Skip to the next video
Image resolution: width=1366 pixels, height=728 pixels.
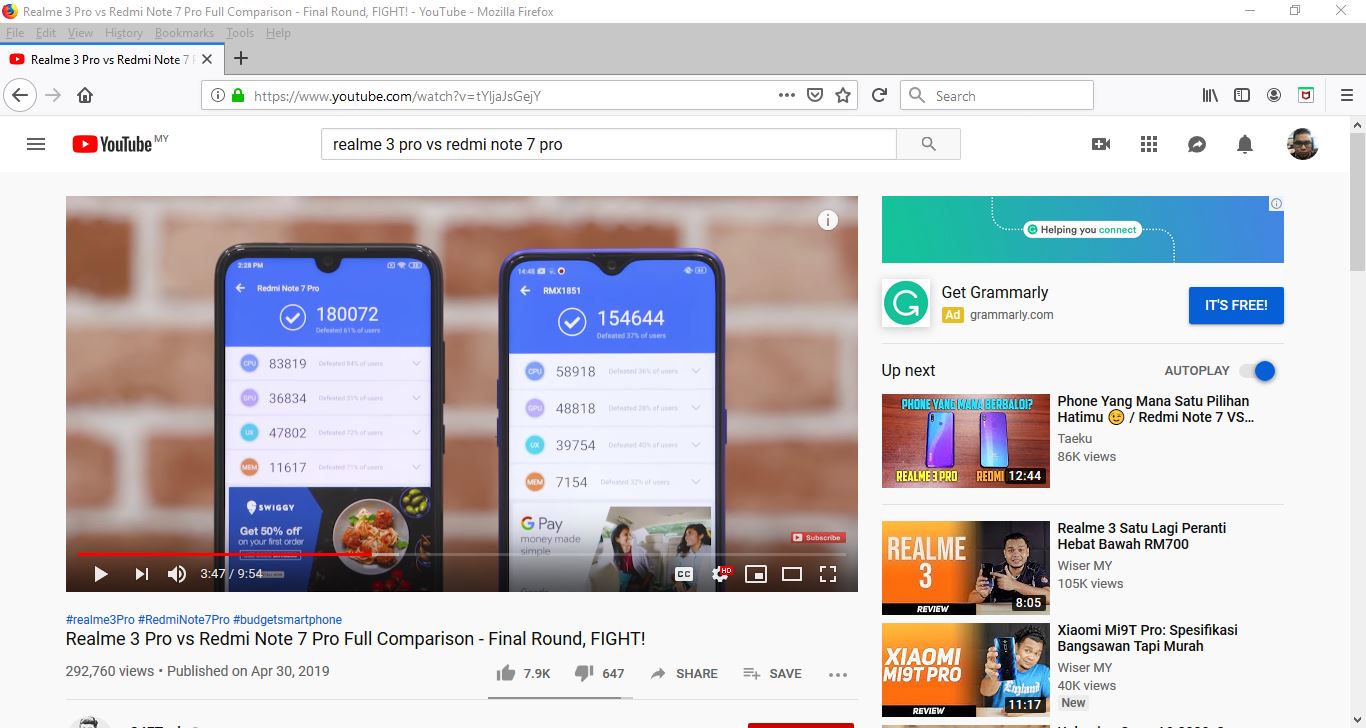pos(141,574)
